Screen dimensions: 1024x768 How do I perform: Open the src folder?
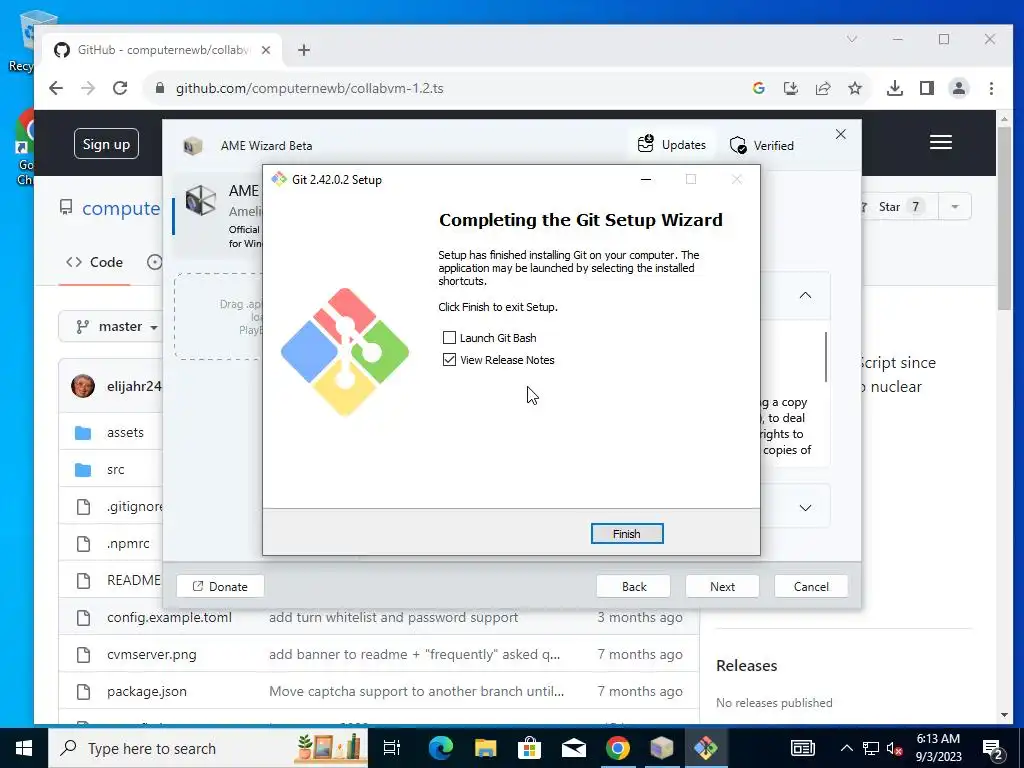[x=116, y=470]
